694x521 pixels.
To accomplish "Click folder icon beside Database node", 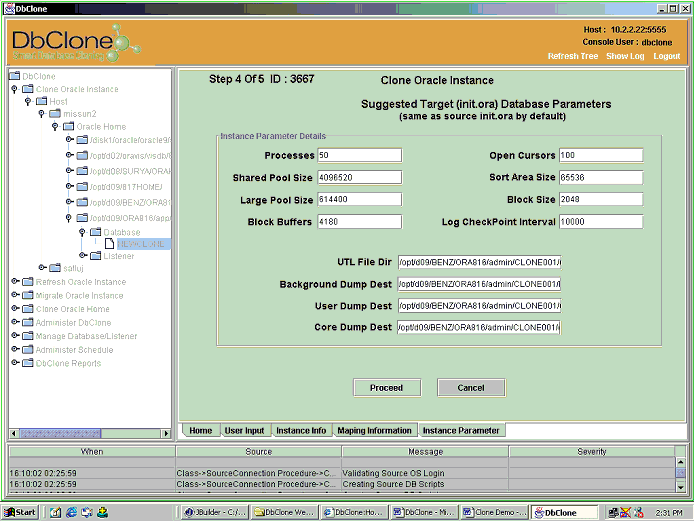I will tap(96, 232).
